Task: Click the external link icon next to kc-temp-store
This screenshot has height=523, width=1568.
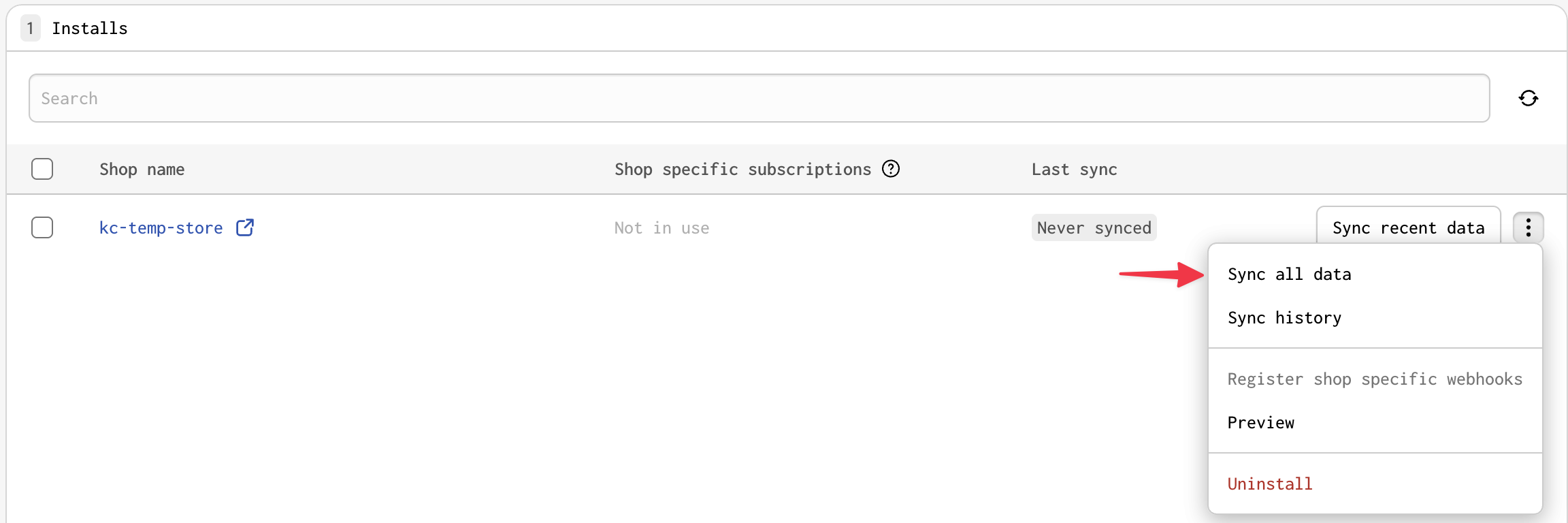Action: (x=245, y=227)
